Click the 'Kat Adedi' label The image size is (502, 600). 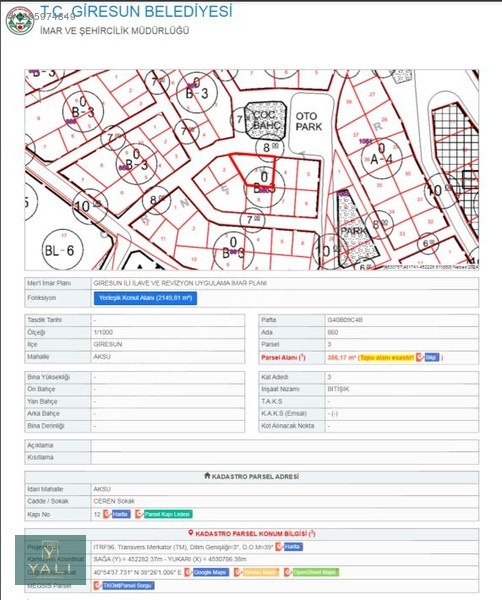click(275, 377)
